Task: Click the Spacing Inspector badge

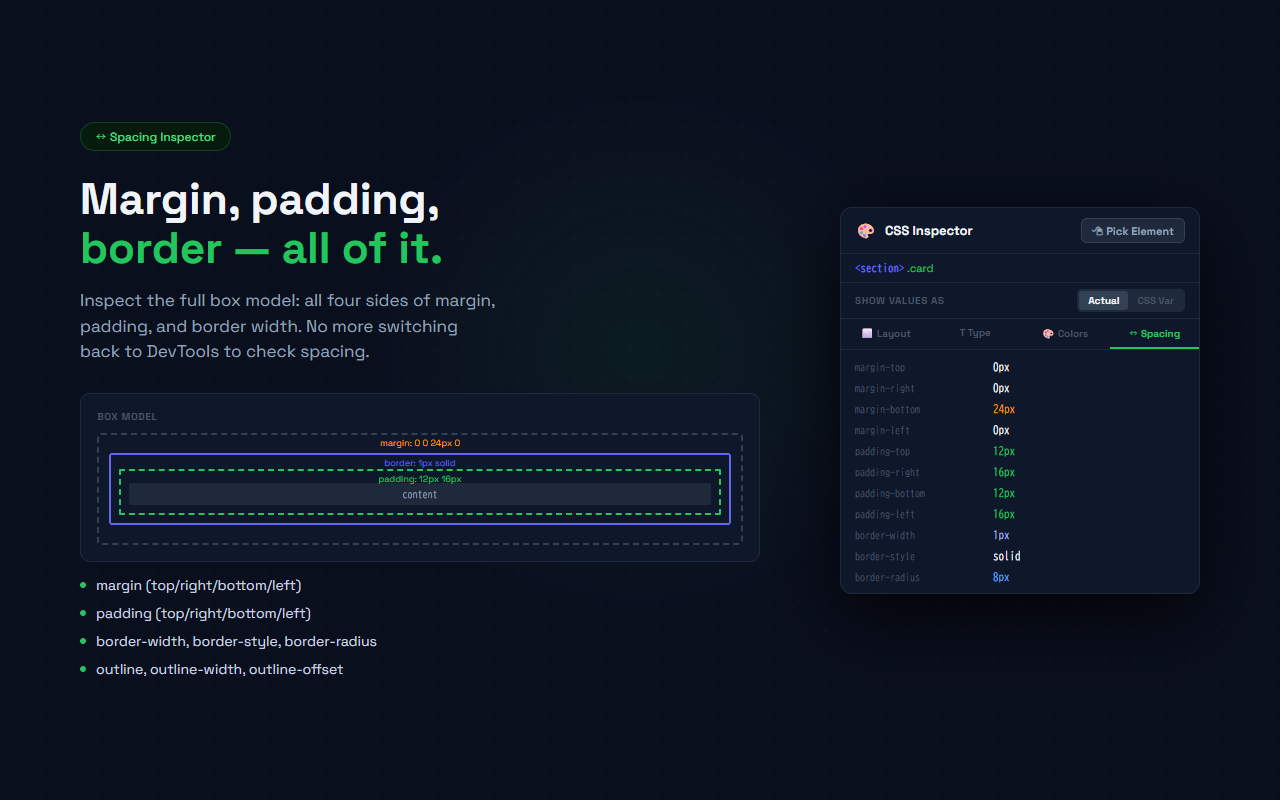Action: (x=155, y=137)
